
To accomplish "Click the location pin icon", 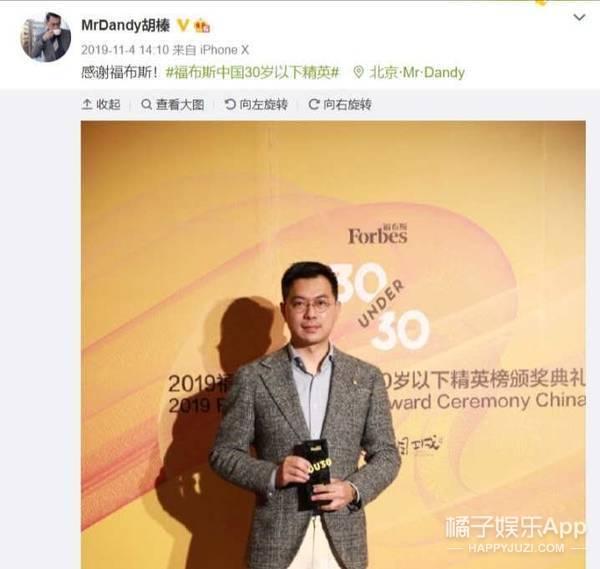I will pyautogui.click(x=359, y=72).
